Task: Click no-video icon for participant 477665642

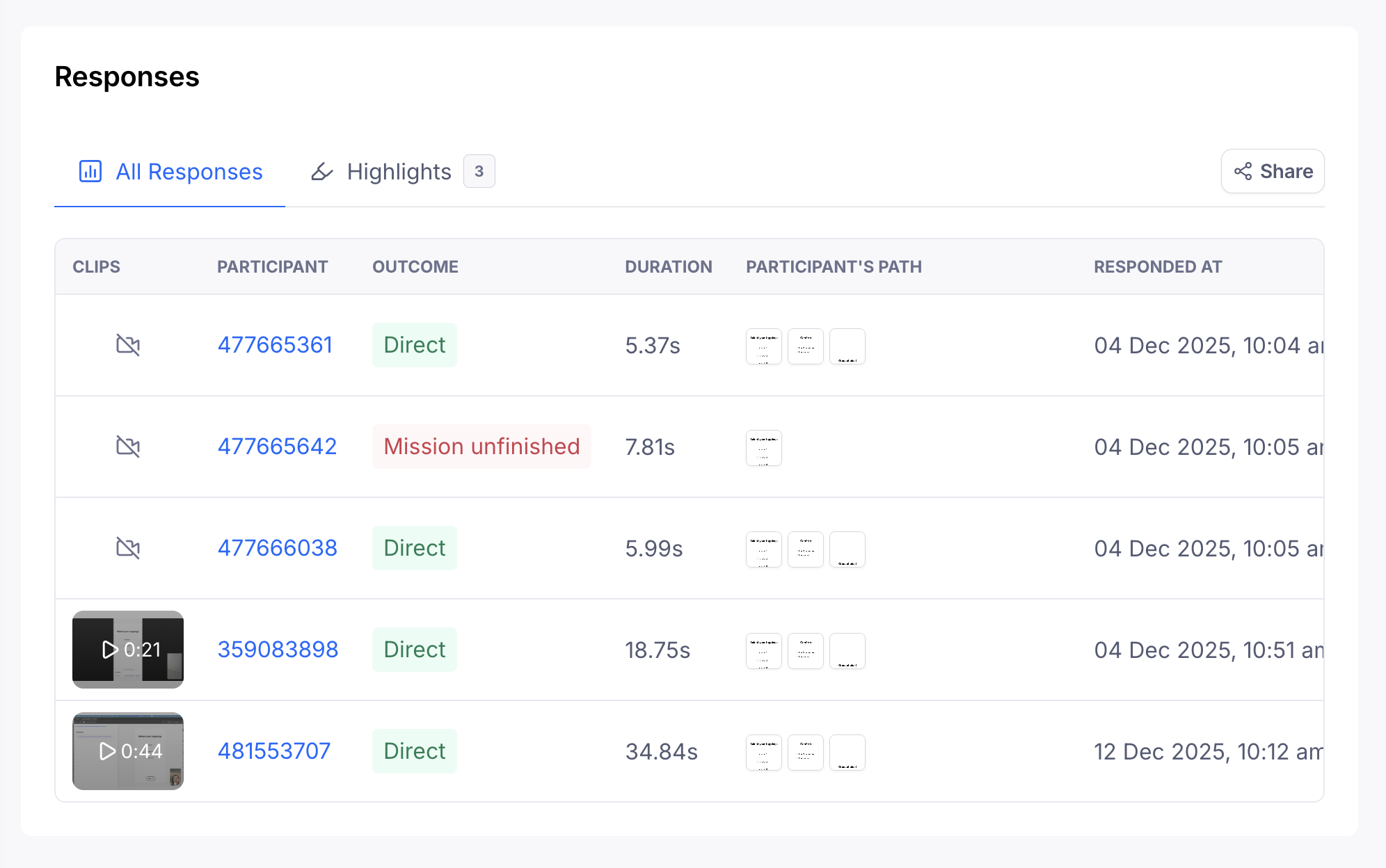Action: pyautogui.click(x=128, y=447)
